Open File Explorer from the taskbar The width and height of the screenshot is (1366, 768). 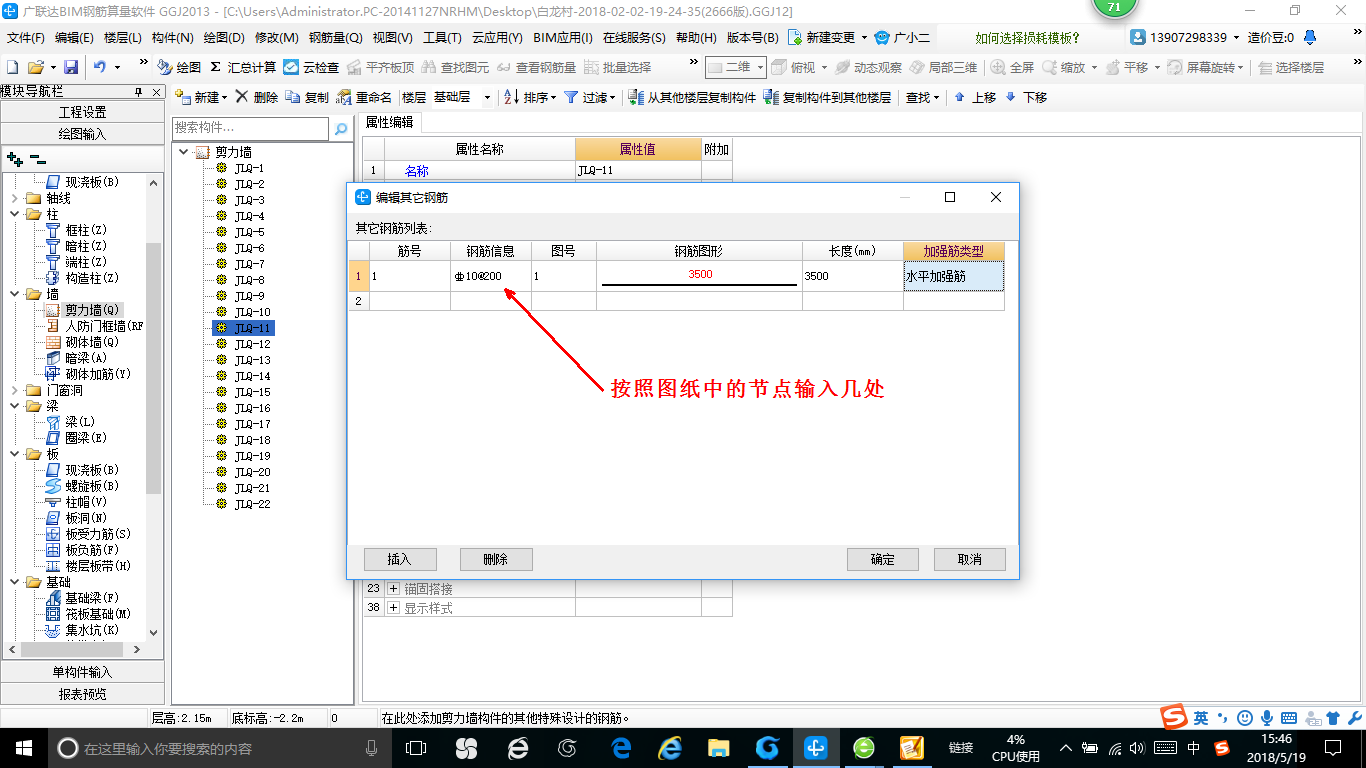pos(718,747)
